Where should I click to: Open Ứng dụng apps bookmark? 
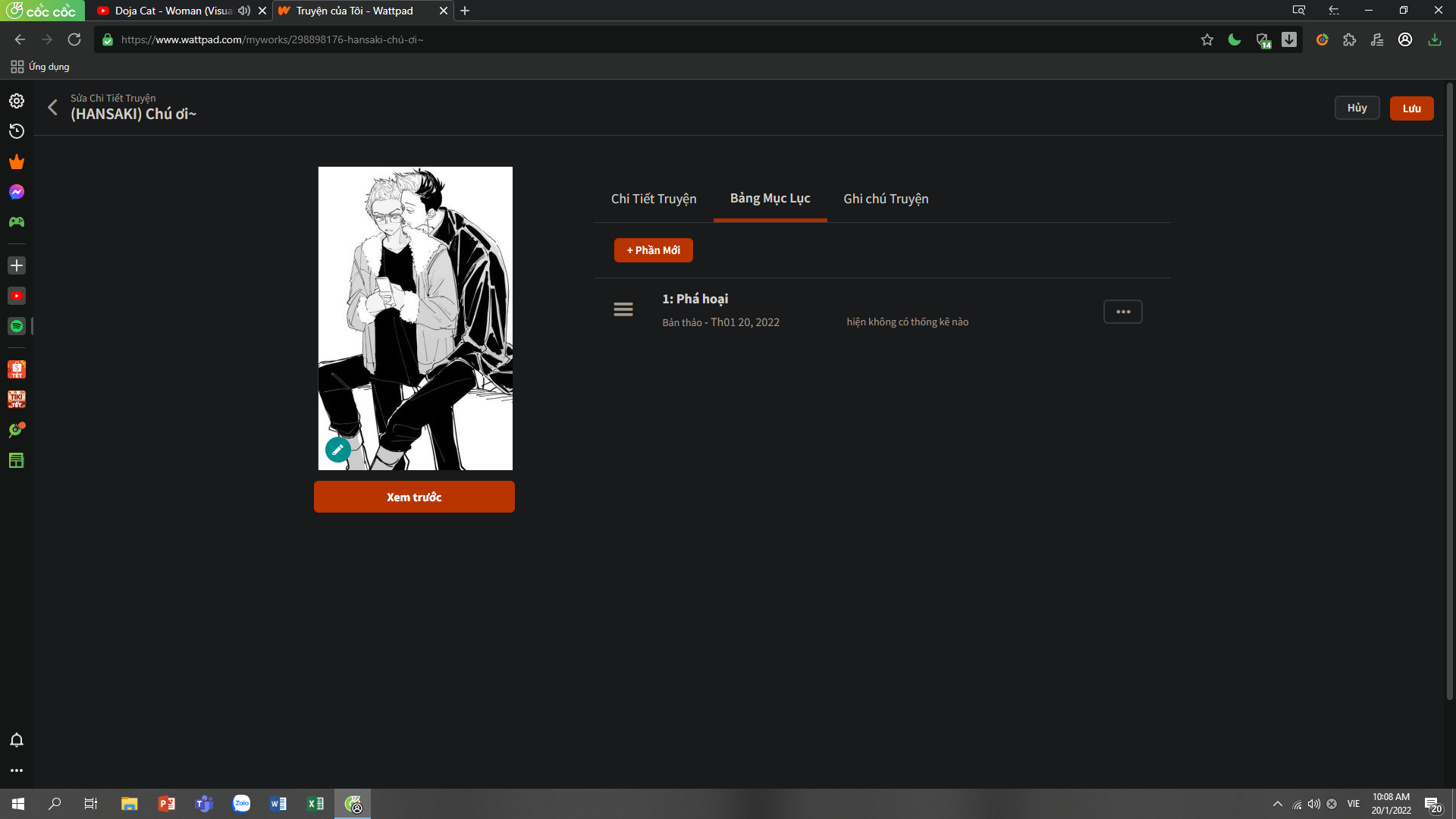(x=40, y=67)
